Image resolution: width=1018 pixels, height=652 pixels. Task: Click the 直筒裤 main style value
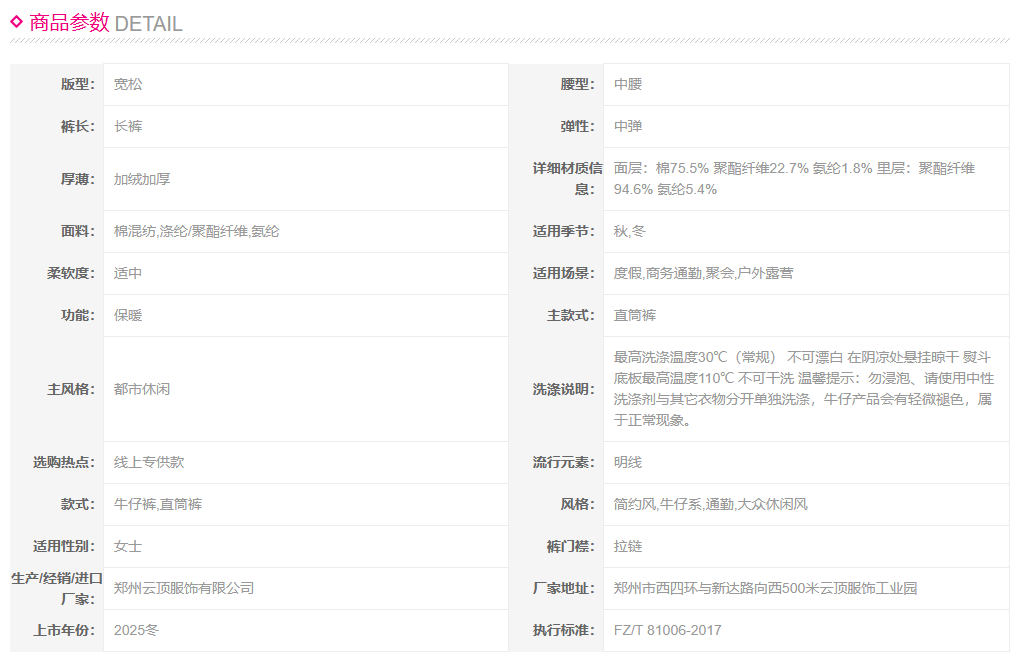click(x=635, y=315)
